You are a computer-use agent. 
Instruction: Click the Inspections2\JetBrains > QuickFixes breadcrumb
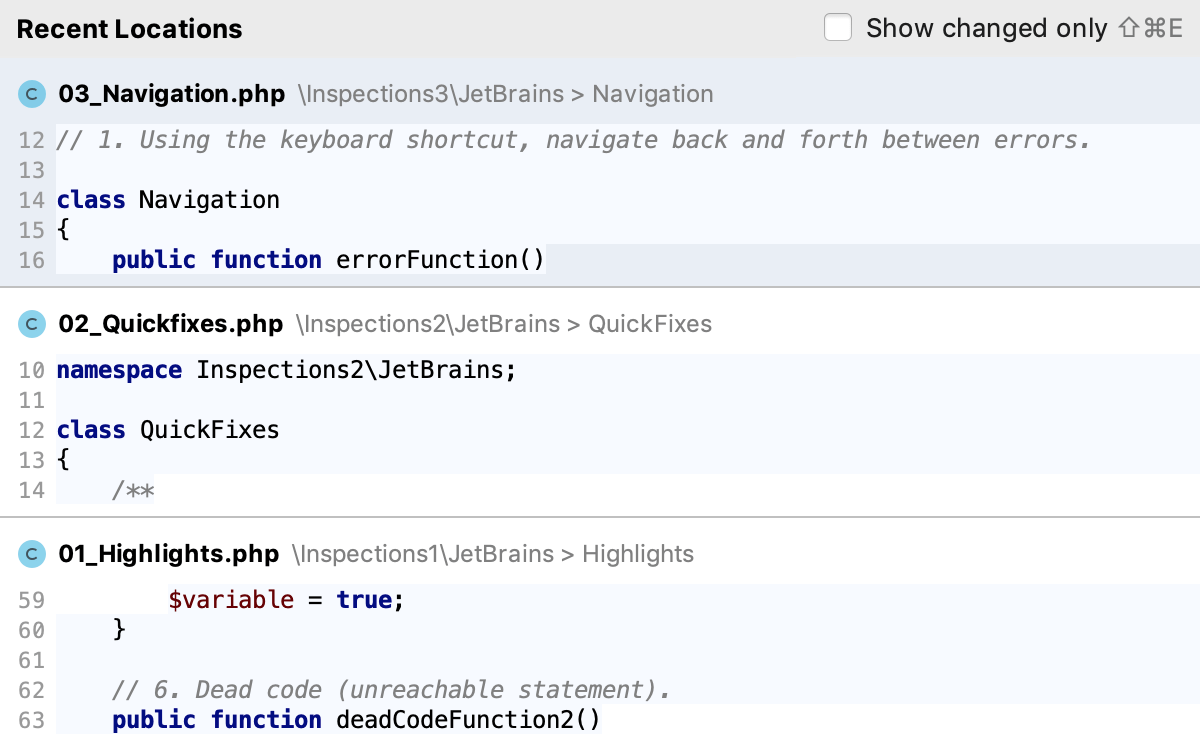[x=504, y=325]
